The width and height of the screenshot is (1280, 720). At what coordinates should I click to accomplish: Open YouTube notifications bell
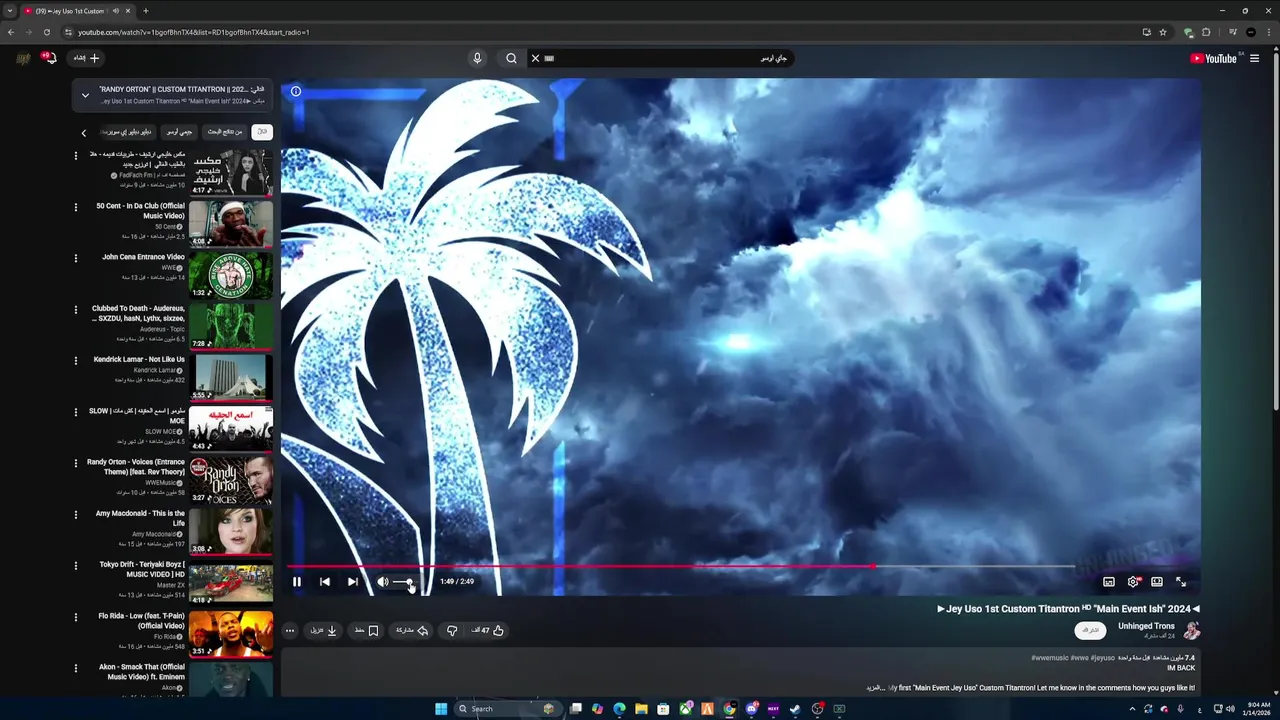49,58
